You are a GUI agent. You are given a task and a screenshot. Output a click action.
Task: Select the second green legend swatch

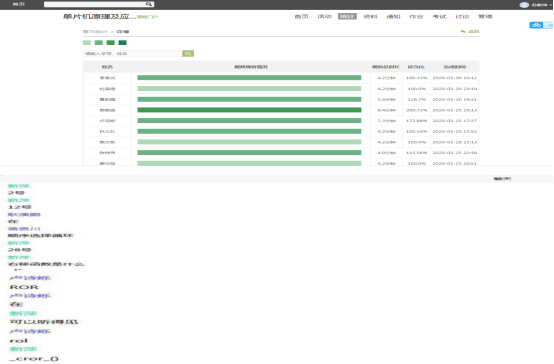point(99,43)
